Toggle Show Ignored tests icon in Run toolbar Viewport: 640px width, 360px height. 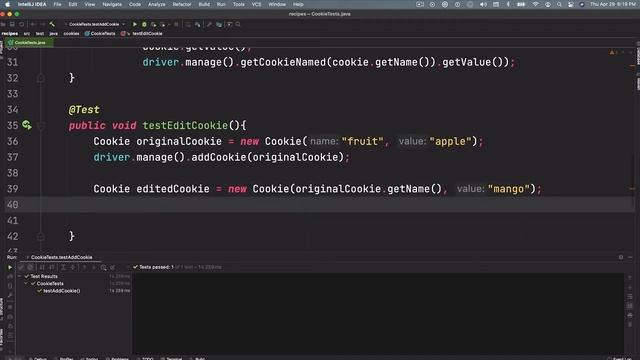30,267
